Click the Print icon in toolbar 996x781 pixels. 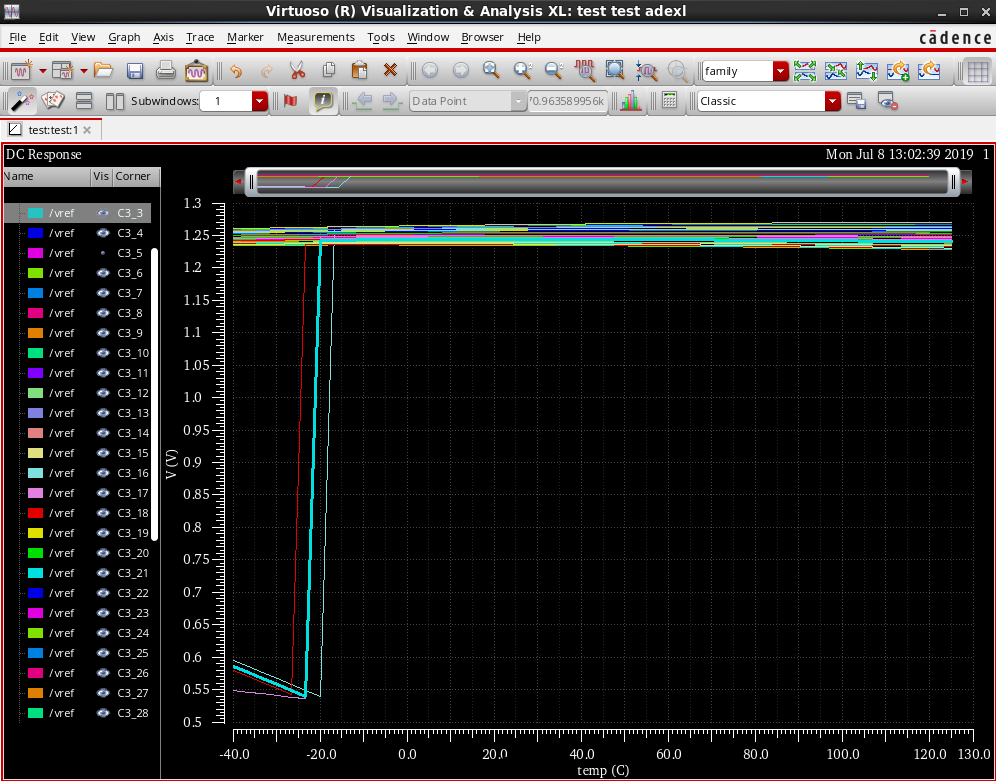pos(166,71)
